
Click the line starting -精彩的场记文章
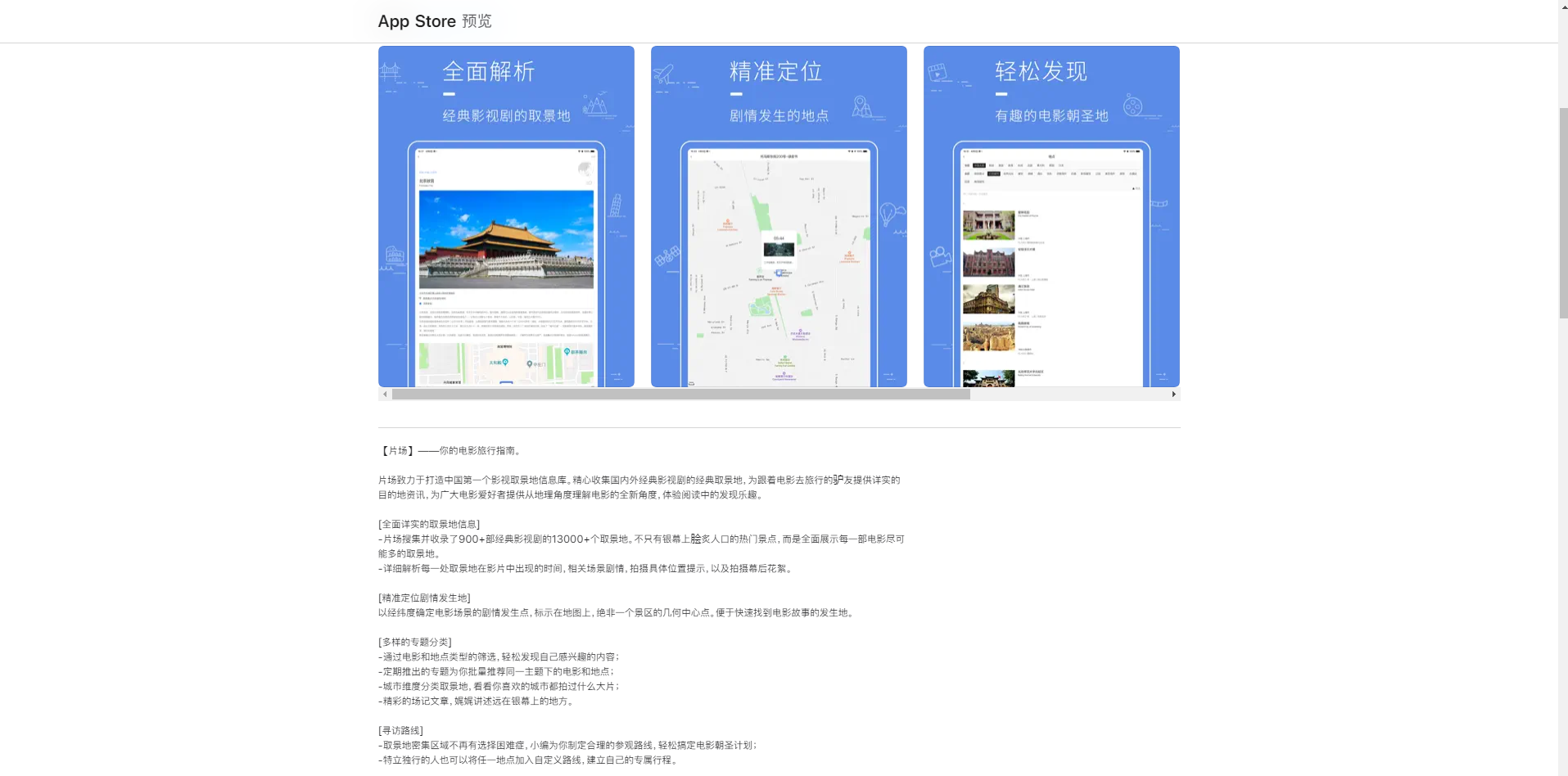click(x=477, y=701)
